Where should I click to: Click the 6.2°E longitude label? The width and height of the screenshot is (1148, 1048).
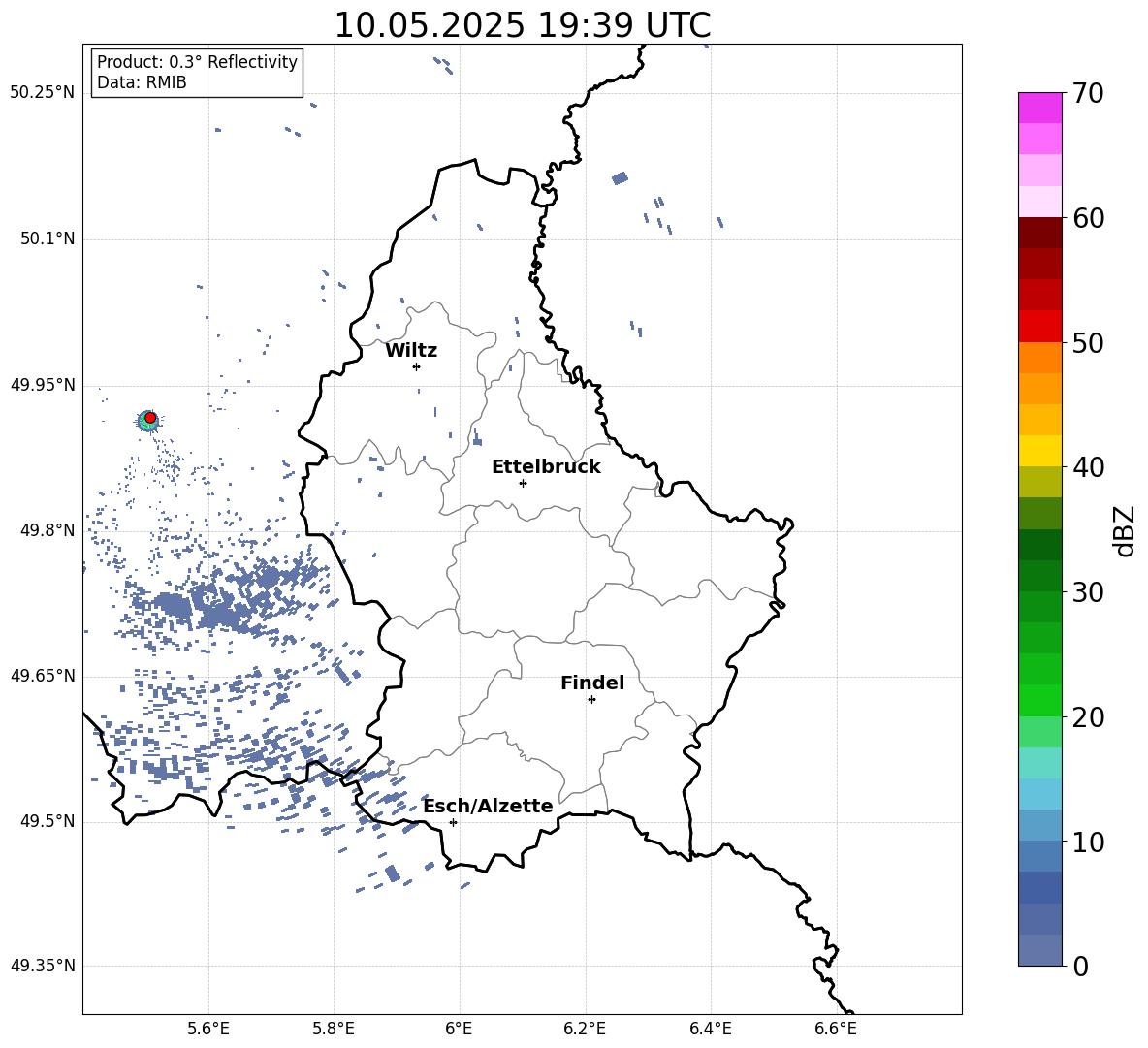point(585,1029)
